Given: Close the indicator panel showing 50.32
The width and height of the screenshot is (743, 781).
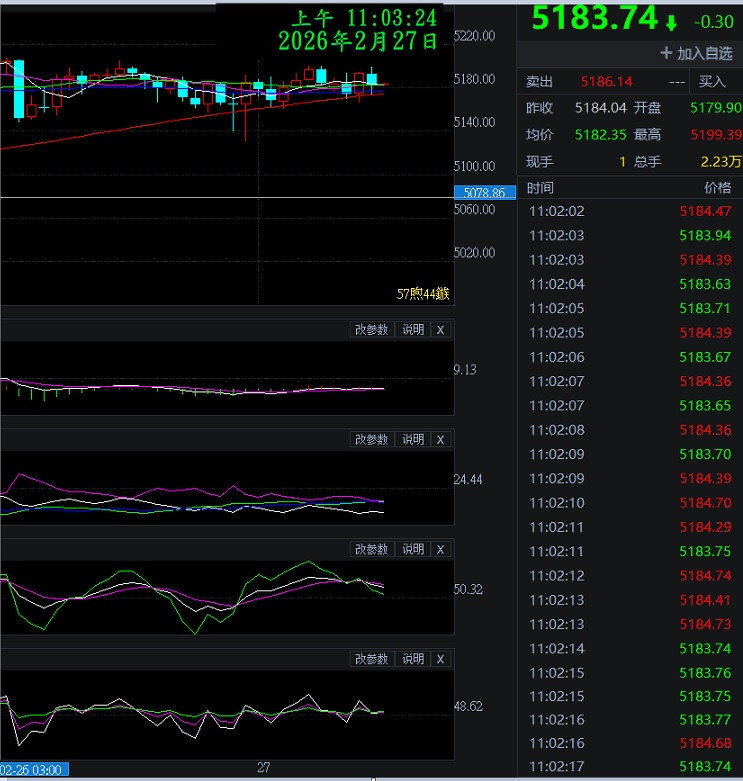Looking at the screenshot, I should [441, 550].
